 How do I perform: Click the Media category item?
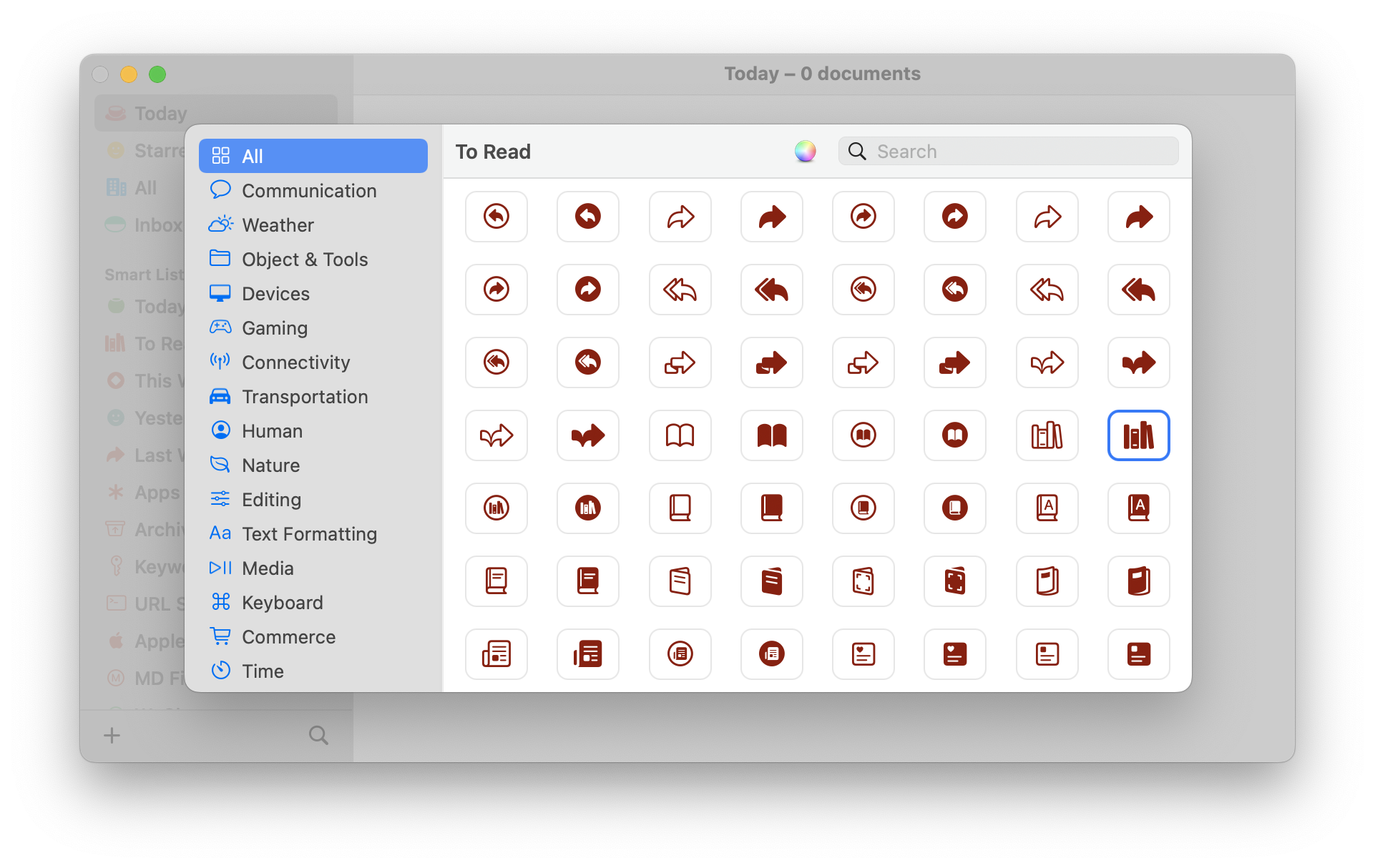pos(268,567)
